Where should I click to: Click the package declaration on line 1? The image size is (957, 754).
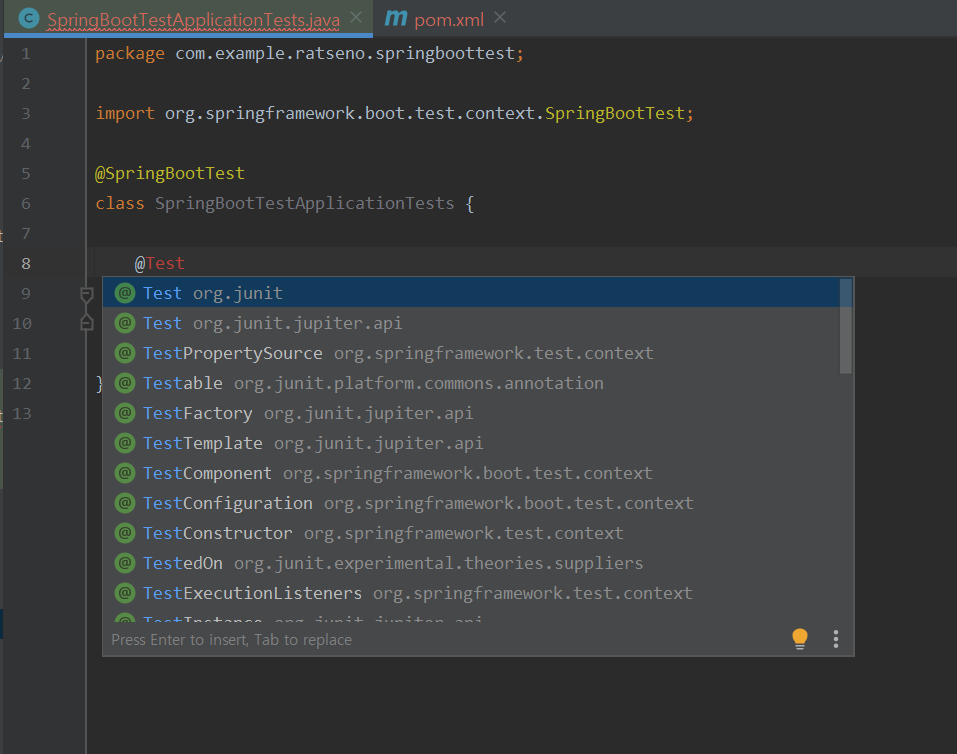[309, 54]
